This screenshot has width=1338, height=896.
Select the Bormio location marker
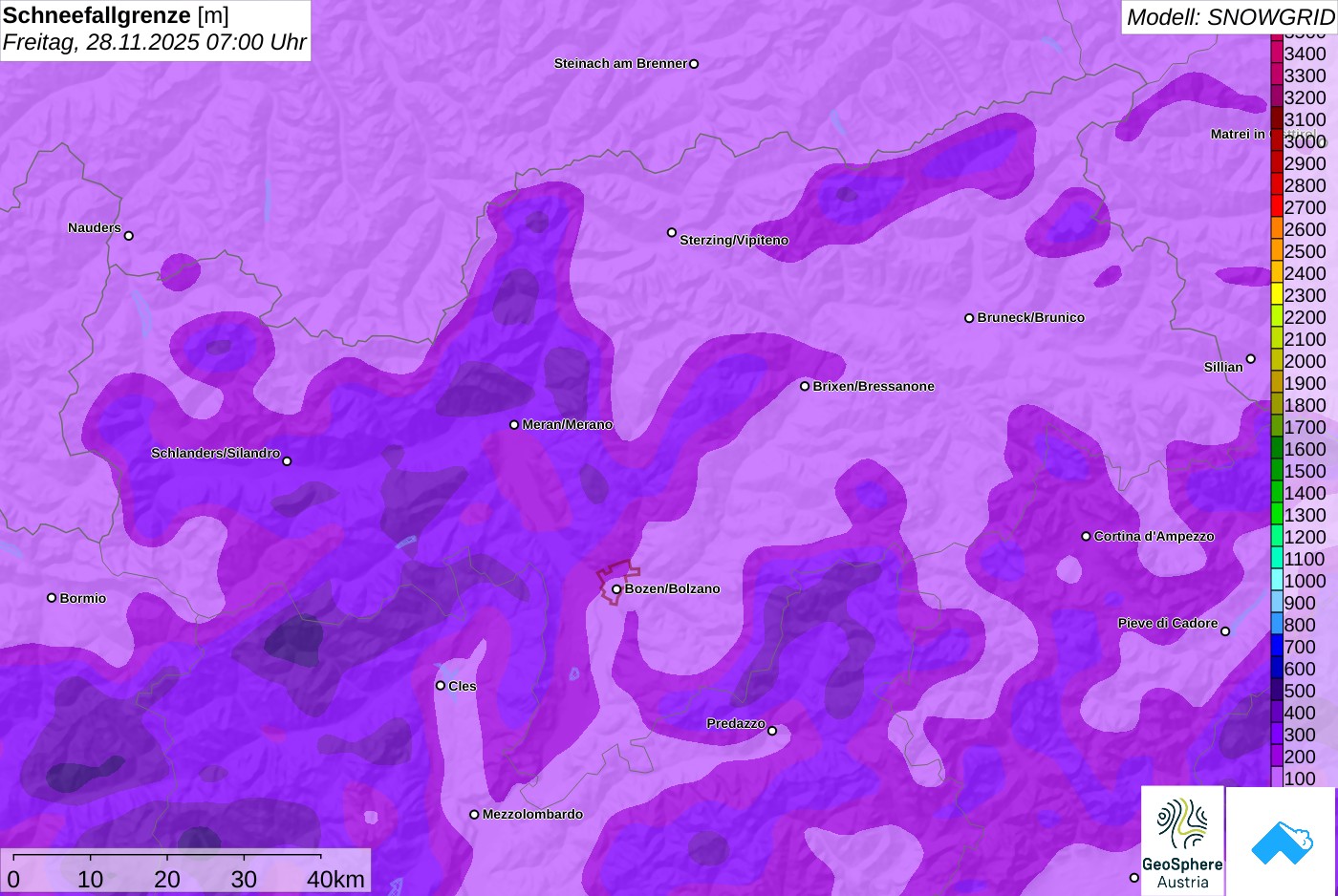pyautogui.click(x=52, y=598)
